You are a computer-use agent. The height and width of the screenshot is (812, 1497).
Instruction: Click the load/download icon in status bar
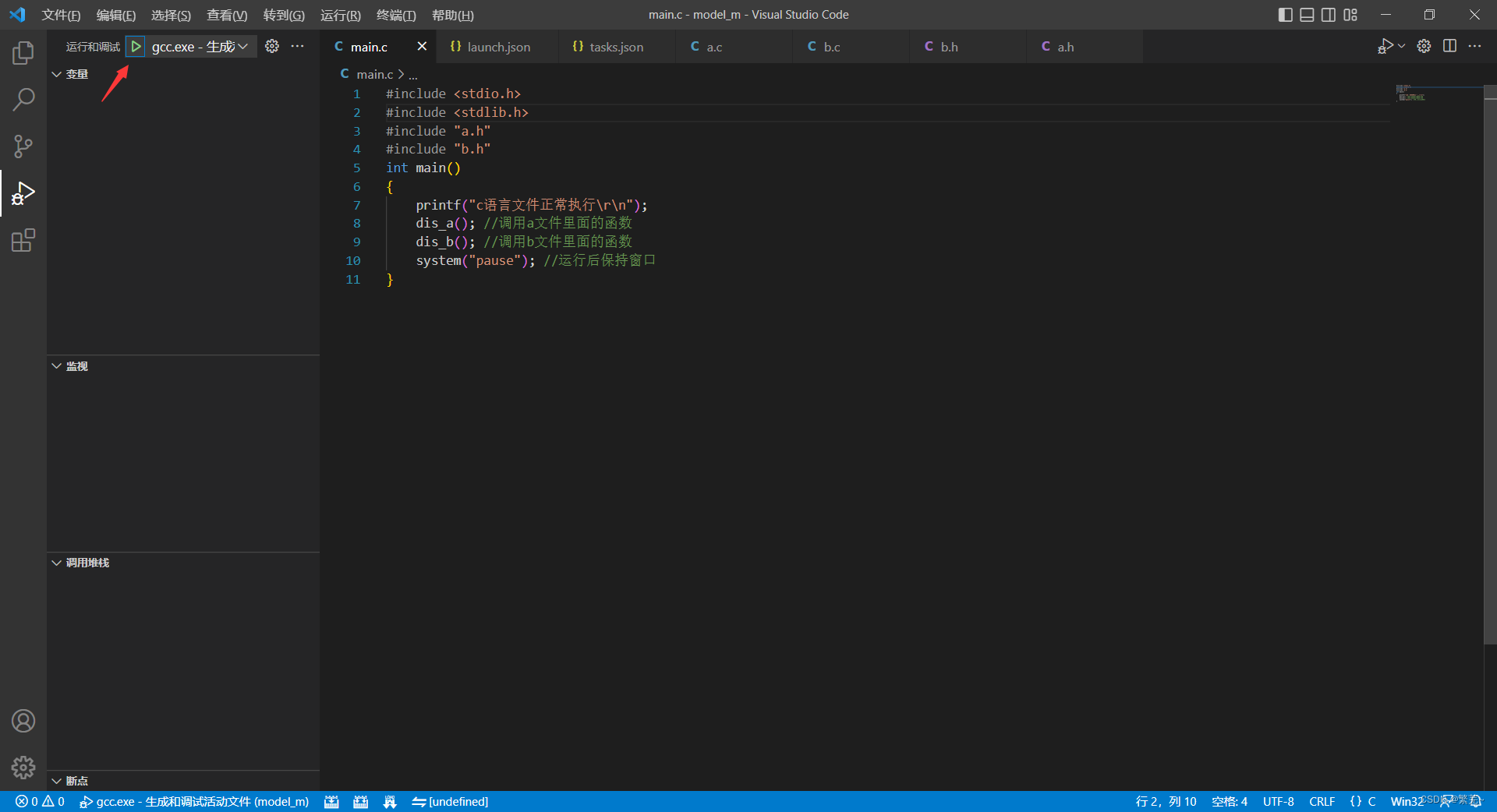(x=390, y=802)
